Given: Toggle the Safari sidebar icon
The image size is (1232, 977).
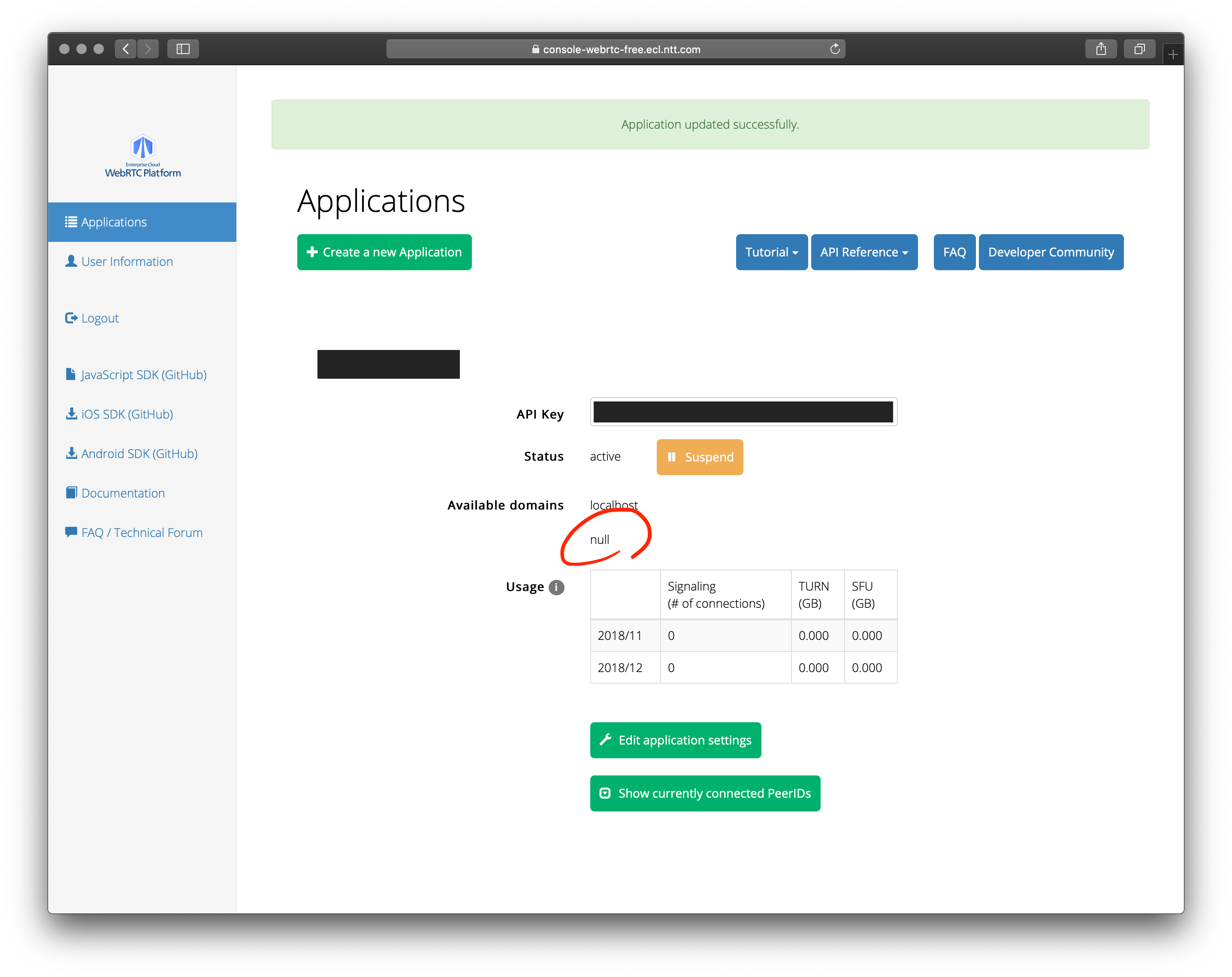Looking at the screenshot, I should (183, 49).
